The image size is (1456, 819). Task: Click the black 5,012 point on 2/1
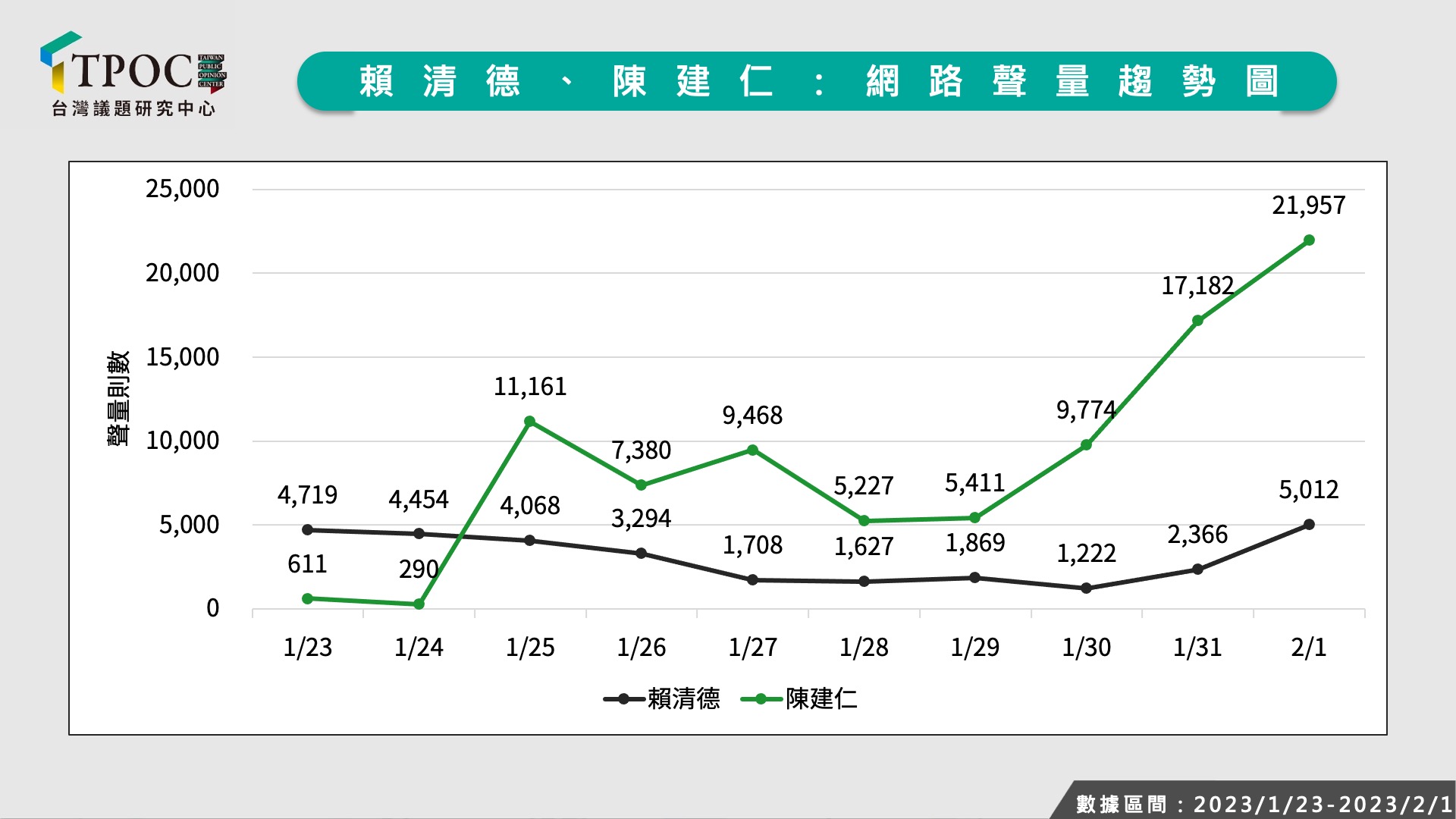click(1309, 525)
